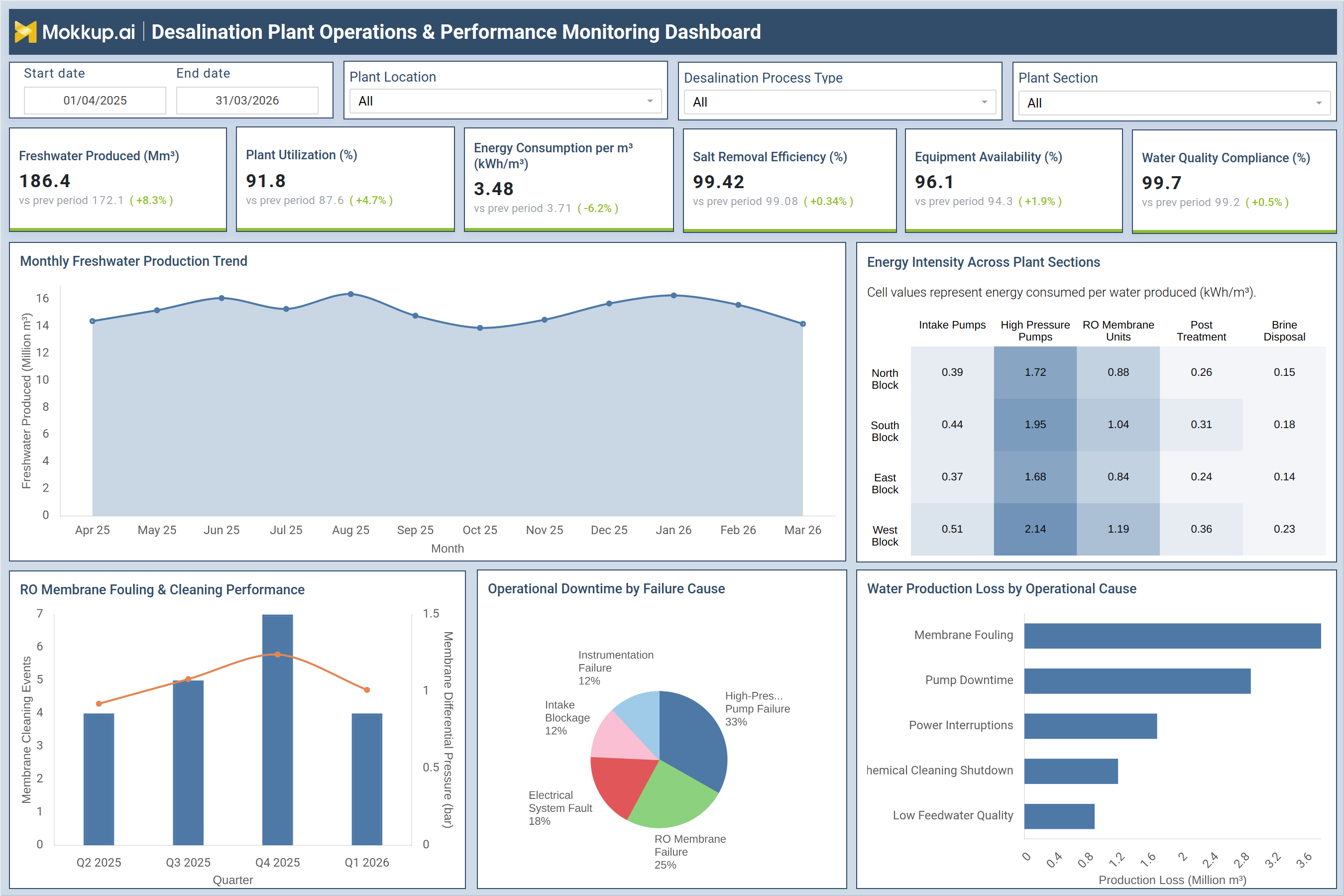Click Energy Consumption value 3.48
This screenshot has height=896, width=1344.
pos(494,189)
